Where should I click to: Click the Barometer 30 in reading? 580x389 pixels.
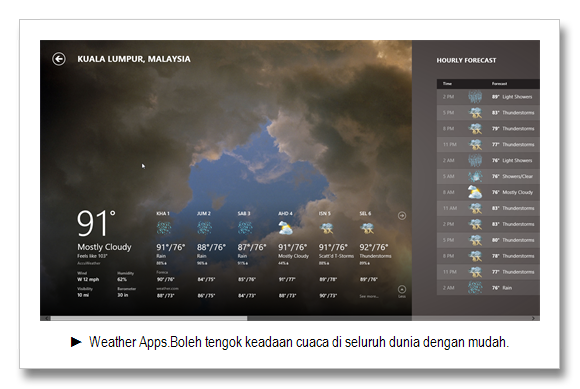point(127,292)
